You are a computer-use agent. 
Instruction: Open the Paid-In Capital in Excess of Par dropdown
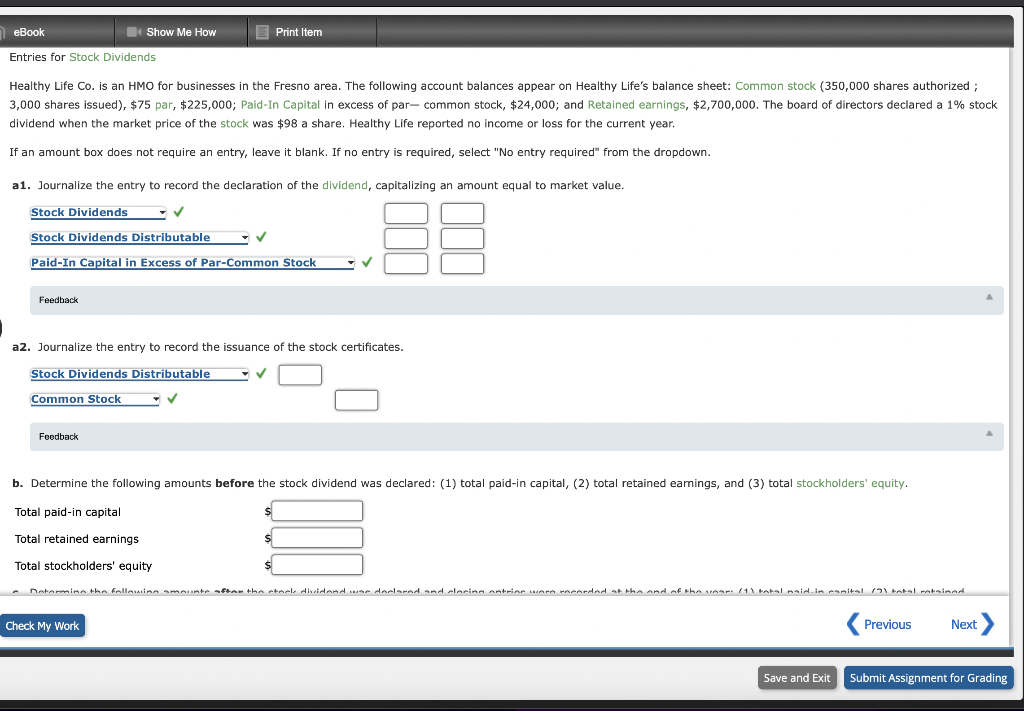(192, 262)
